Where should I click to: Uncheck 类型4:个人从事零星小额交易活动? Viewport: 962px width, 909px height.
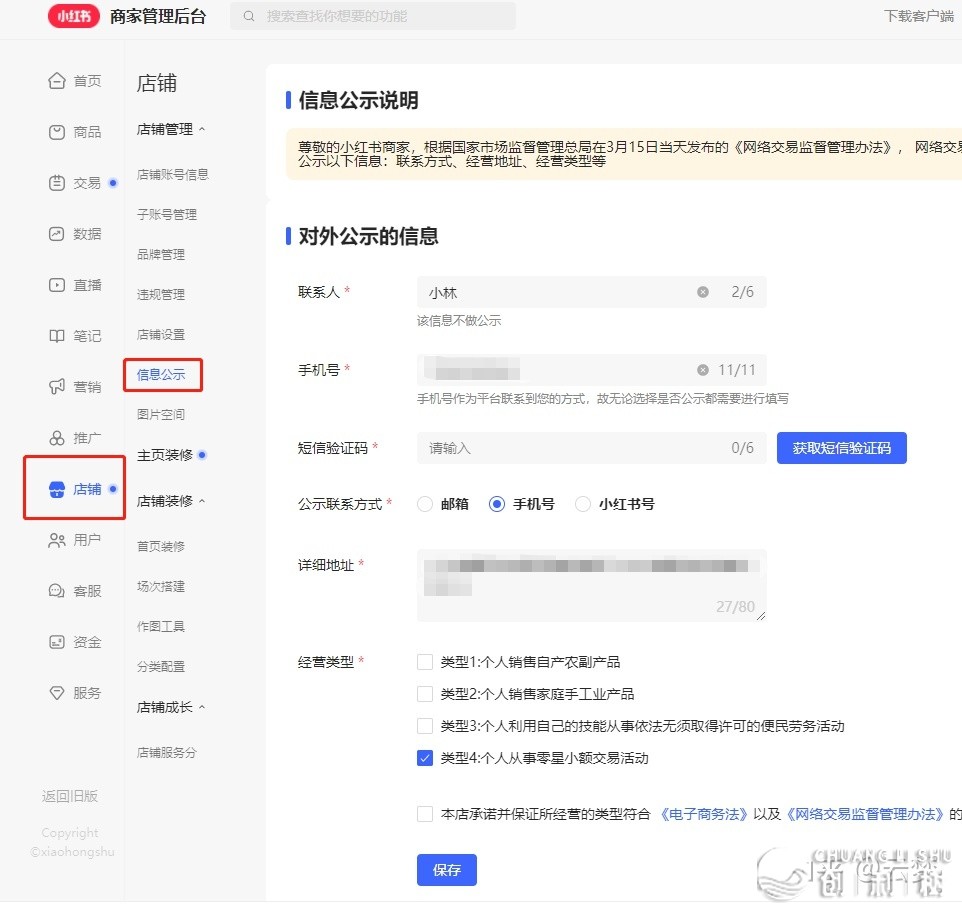424,758
